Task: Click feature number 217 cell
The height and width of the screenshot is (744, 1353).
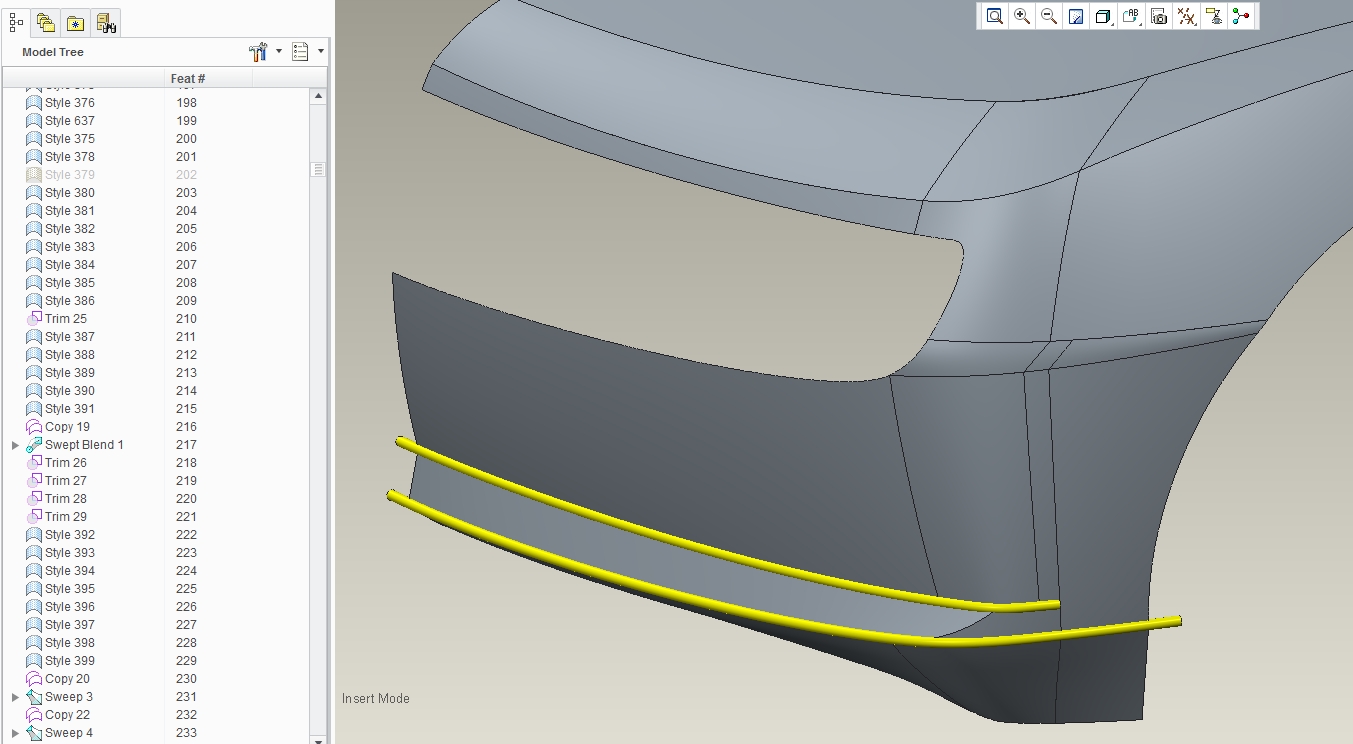Action: pyautogui.click(x=186, y=445)
